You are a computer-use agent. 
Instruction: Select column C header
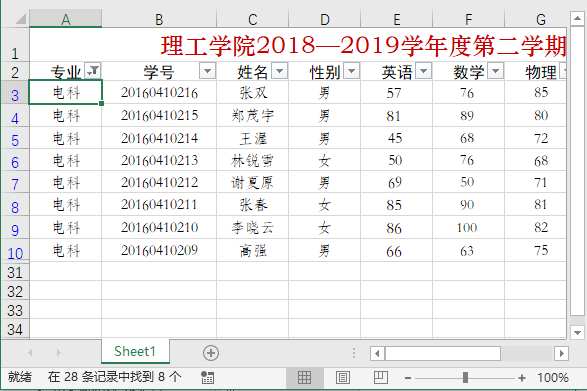[253, 19]
